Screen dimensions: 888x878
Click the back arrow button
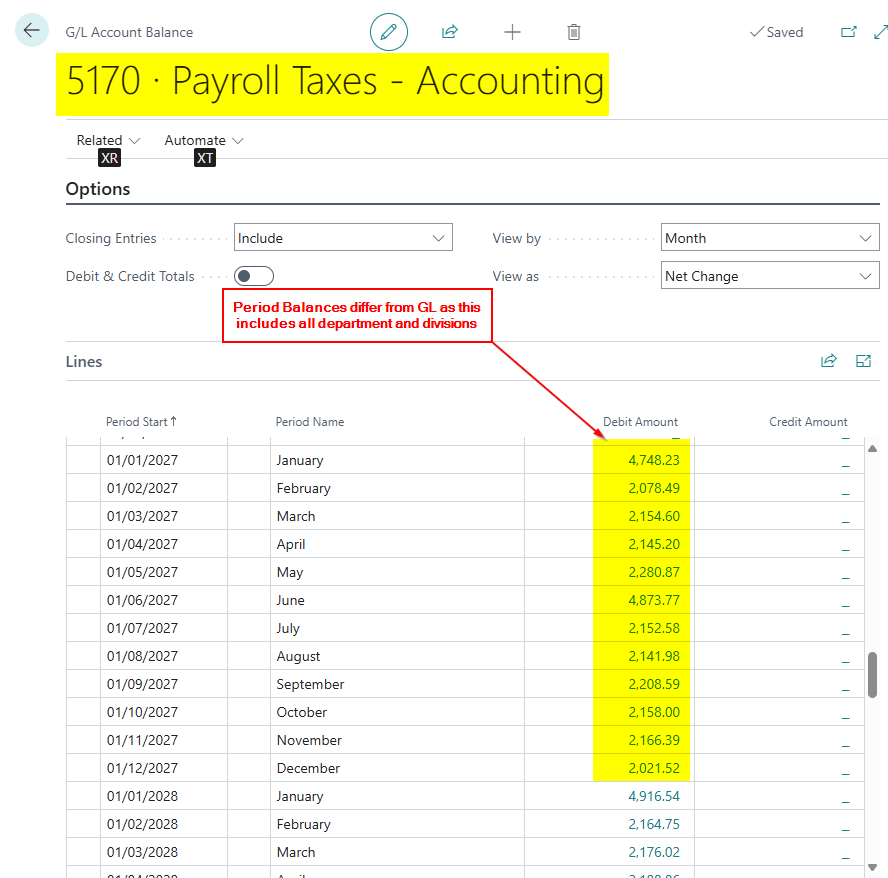31,31
